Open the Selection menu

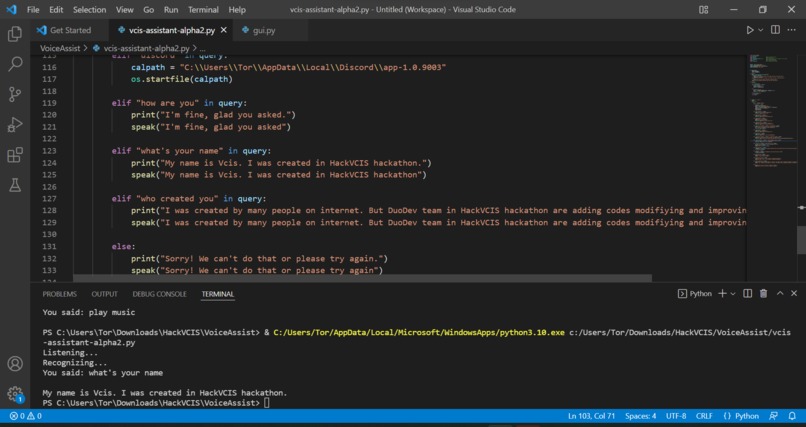coord(89,10)
